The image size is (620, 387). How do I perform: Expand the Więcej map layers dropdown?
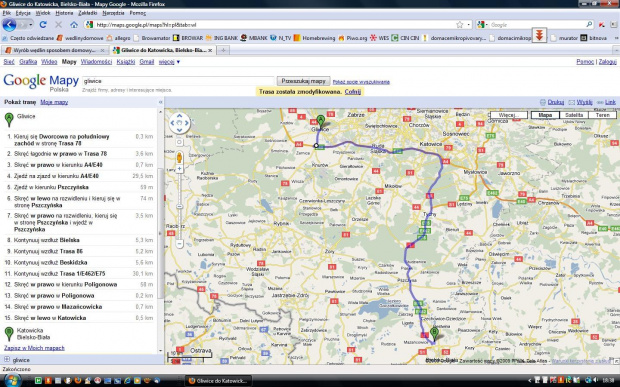tap(509, 115)
